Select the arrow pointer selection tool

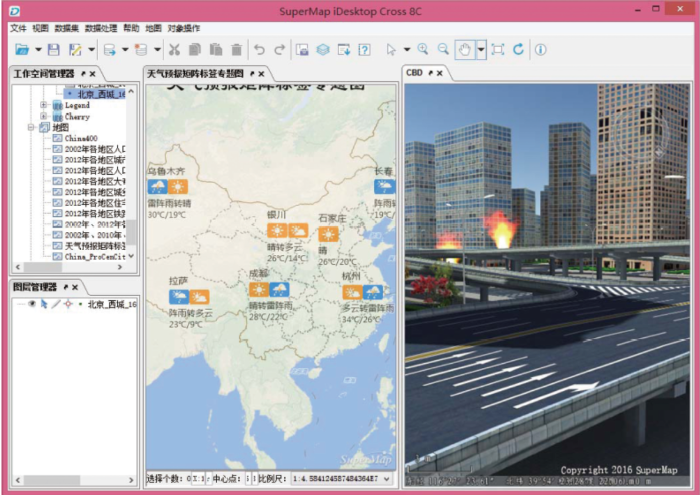pos(391,50)
